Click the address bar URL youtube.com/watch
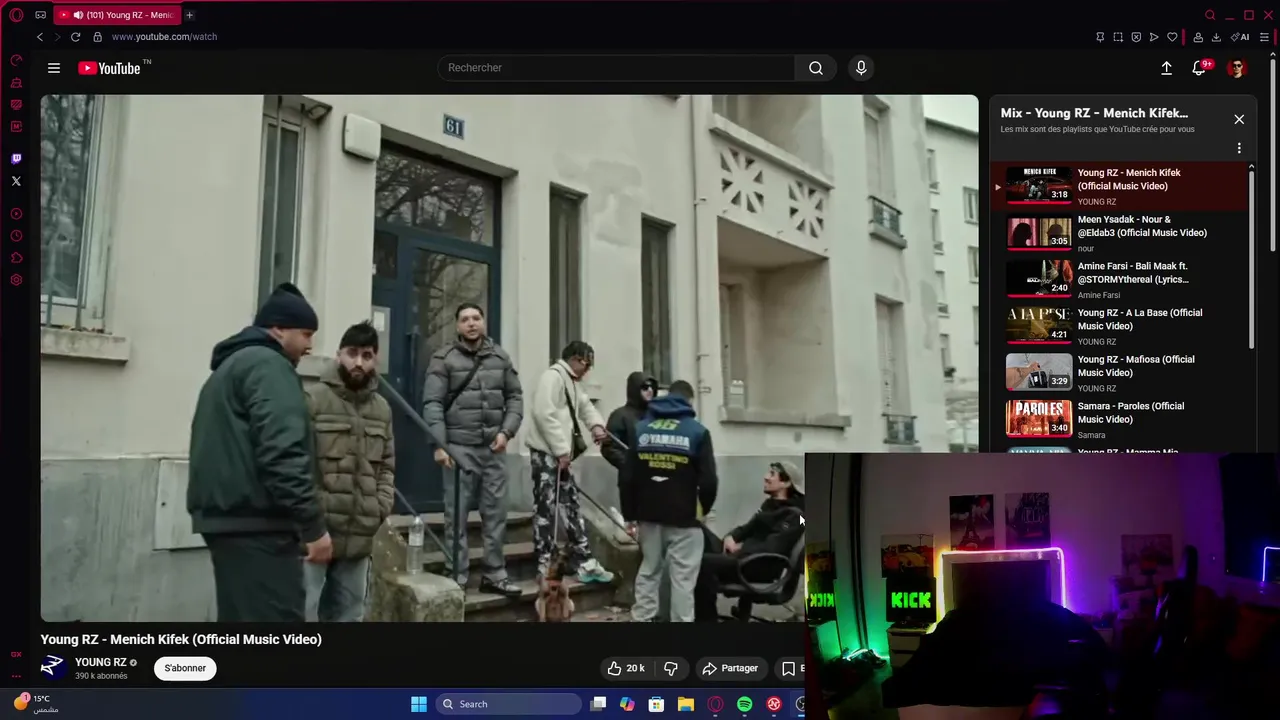Viewport: 1280px width, 720px height. click(x=164, y=37)
